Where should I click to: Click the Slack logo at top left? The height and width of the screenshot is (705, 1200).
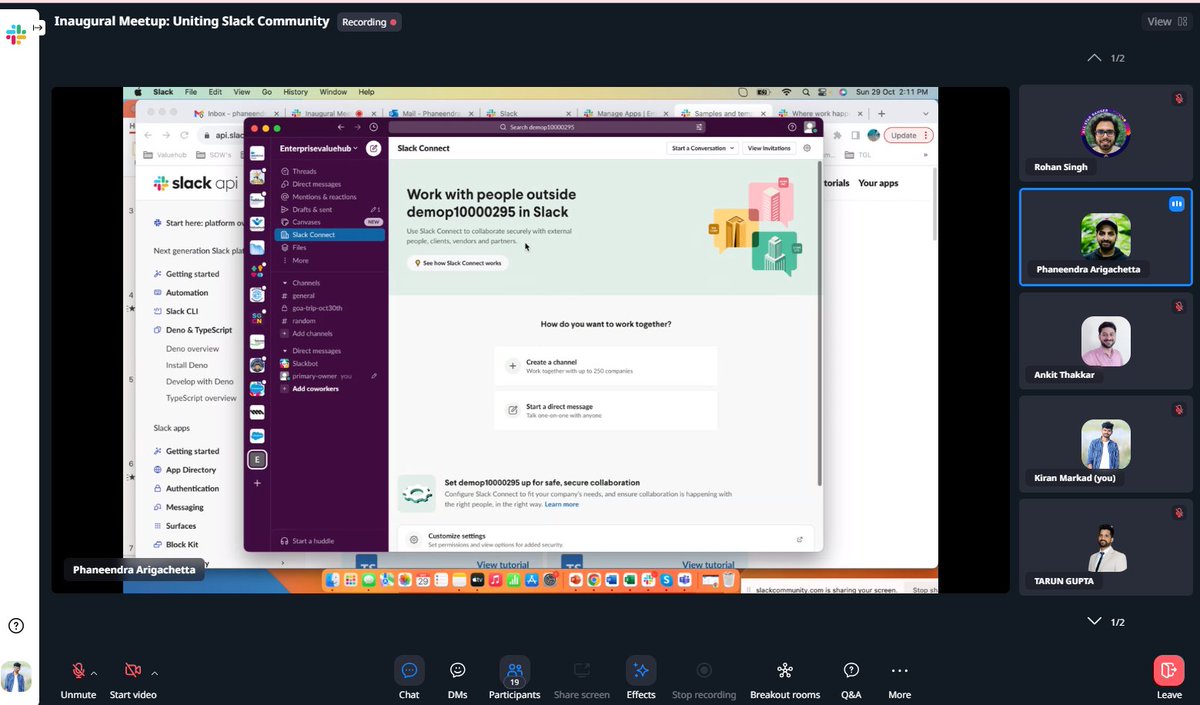[x=16, y=34]
